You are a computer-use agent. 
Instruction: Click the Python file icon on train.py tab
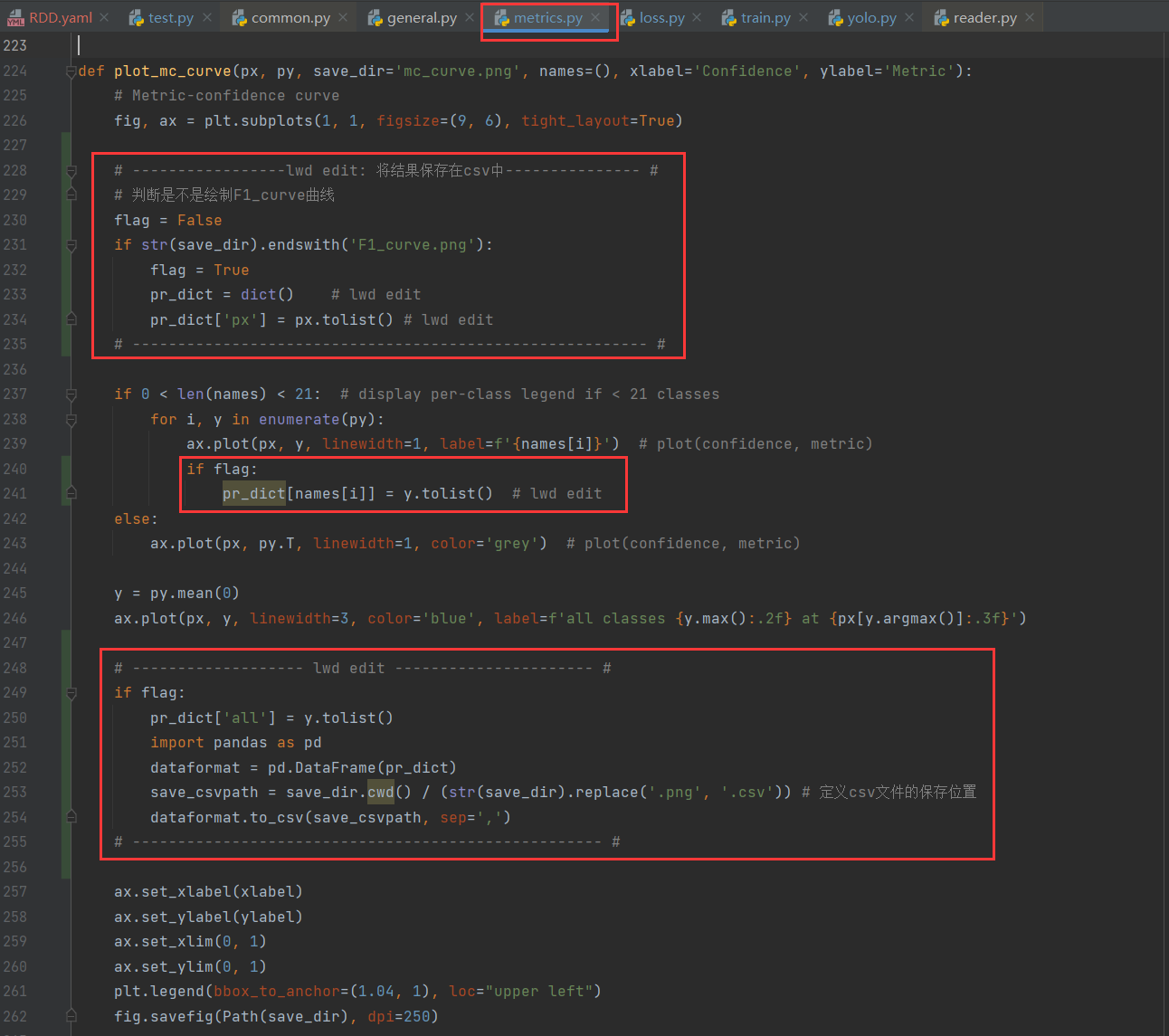729,18
